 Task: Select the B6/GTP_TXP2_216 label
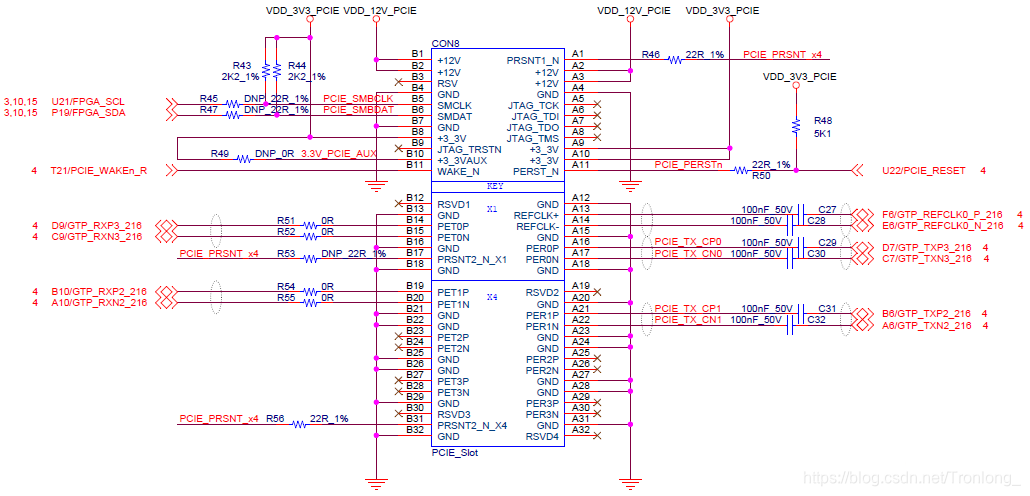[927, 313]
